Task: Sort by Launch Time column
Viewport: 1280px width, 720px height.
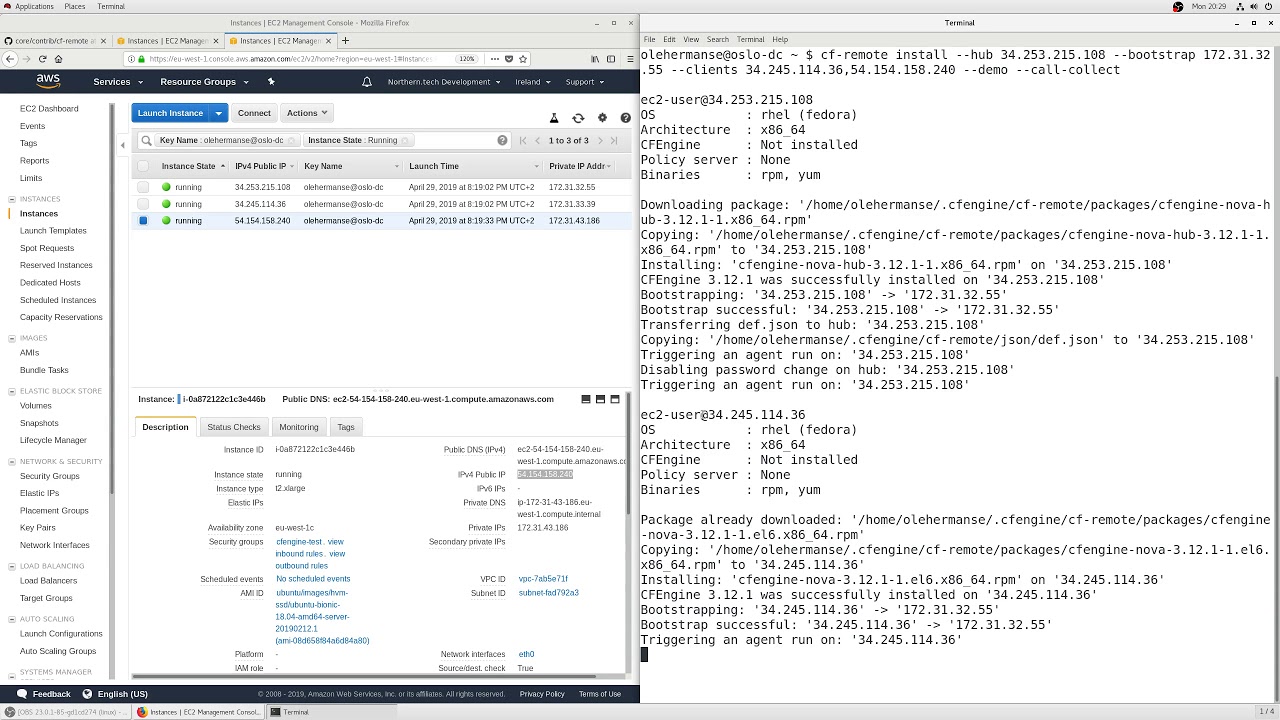Action: (434, 166)
